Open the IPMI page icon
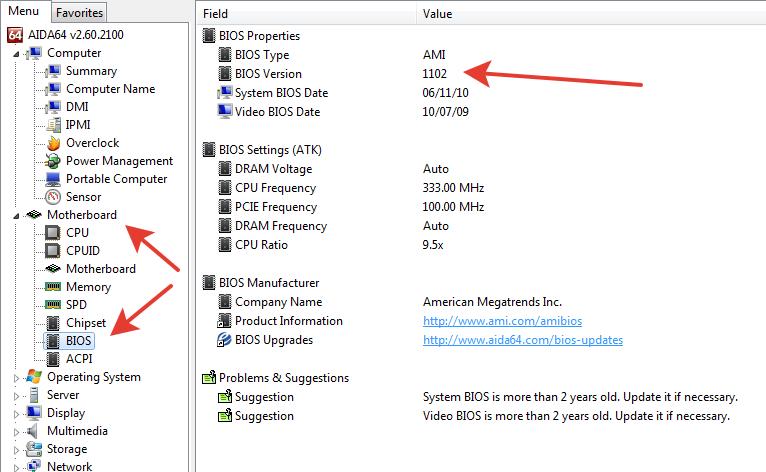The image size is (766, 472). (53, 125)
